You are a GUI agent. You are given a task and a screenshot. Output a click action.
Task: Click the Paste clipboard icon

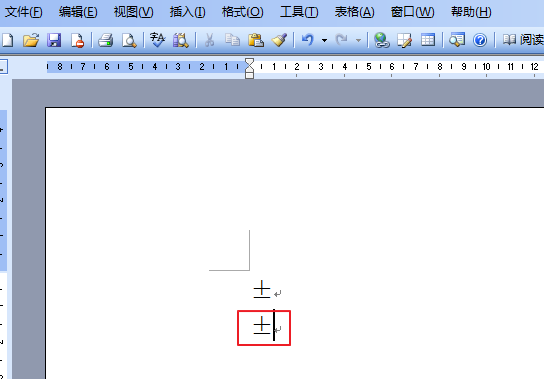click(x=256, y=40)
